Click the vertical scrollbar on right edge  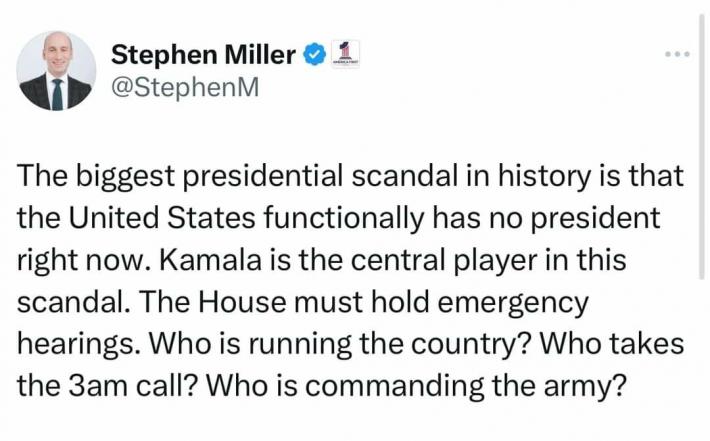click(x=702, y=147)
